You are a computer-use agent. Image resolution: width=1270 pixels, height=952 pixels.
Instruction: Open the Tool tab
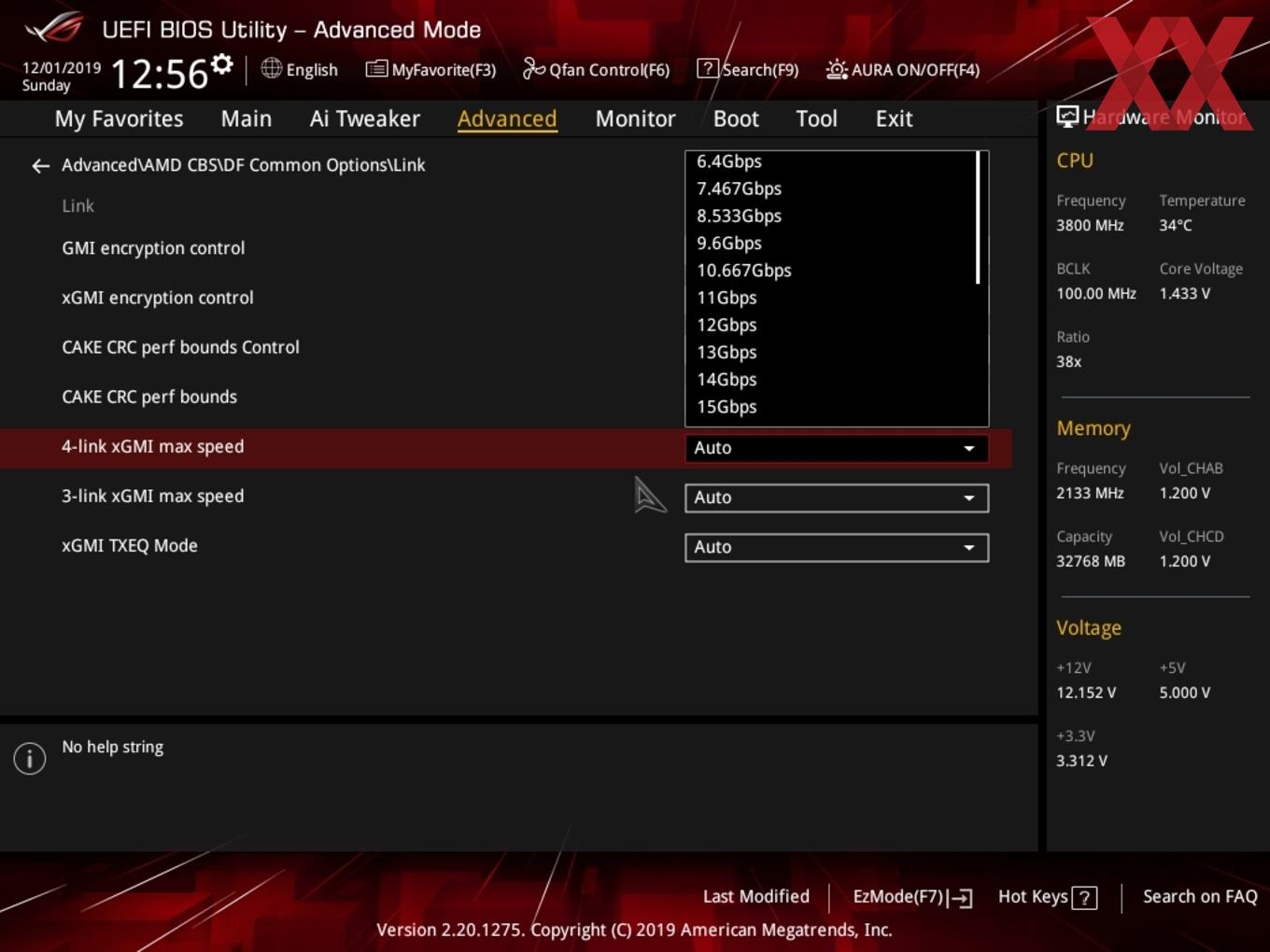[x=816, y=119]
